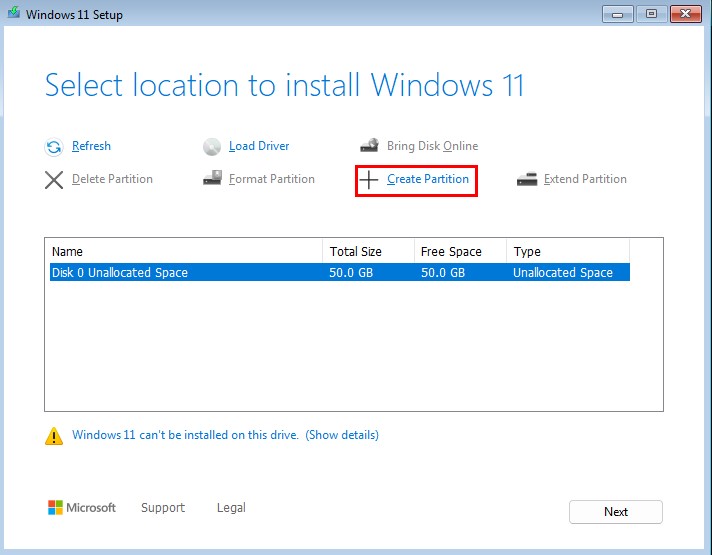Click the Load Driver disc icon
The width and height of the screenshot is (712, 555).
(x=212, y=147)
